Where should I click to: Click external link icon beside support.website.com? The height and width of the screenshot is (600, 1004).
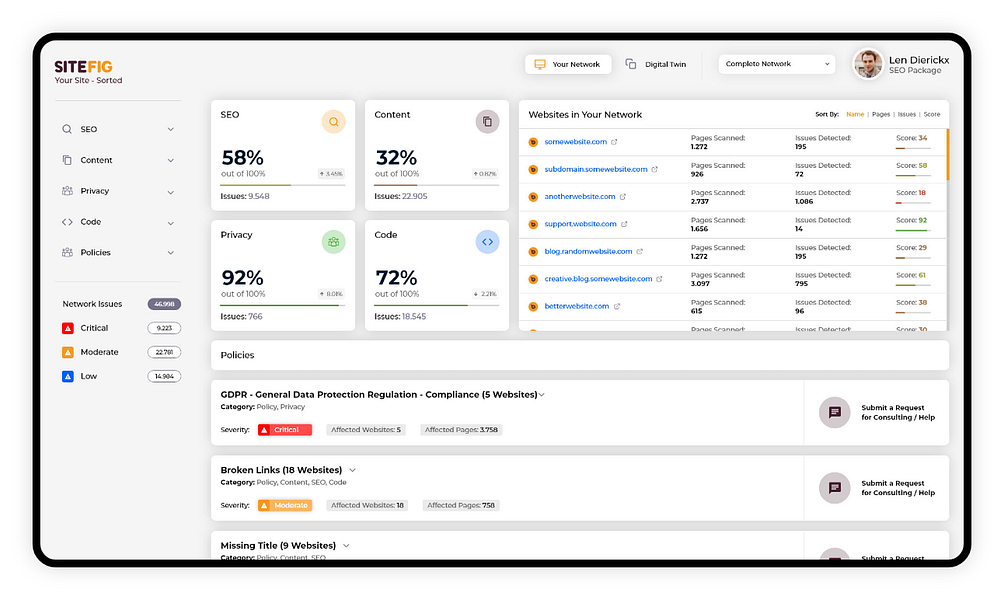[624, 224]
